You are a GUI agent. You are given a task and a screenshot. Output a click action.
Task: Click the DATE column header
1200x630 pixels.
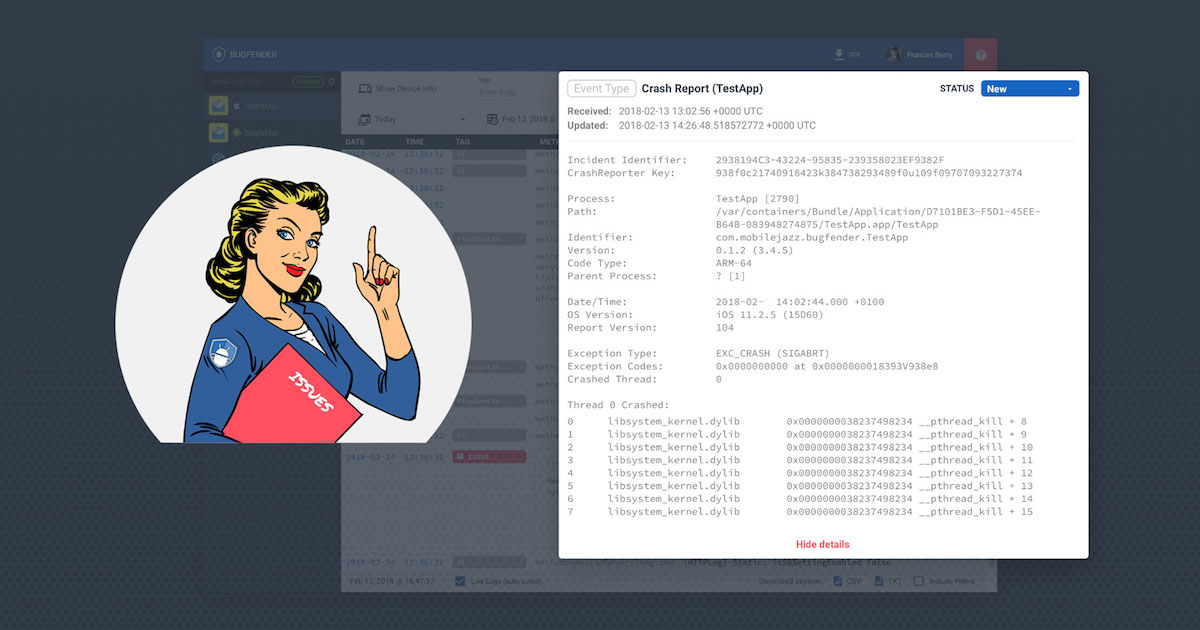click(355, 142)
